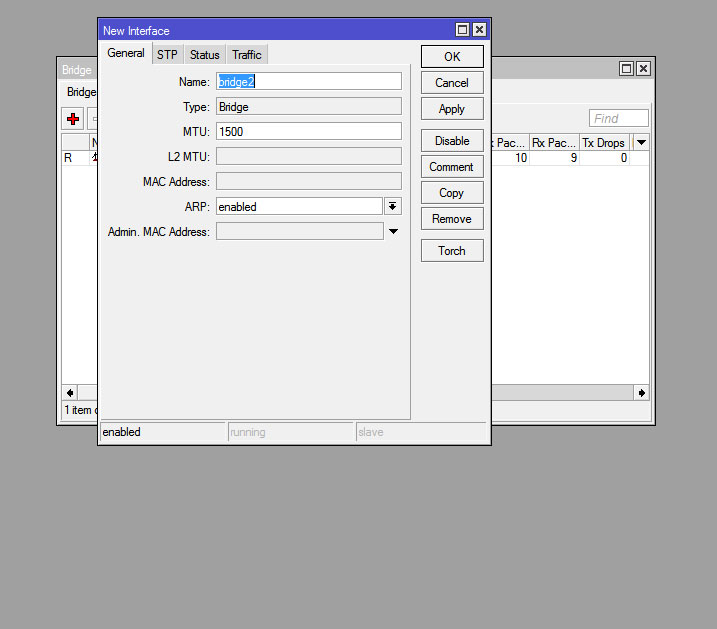This screenshot has width=717, height=629.
Task: Cancel the New Interface dialog
Action: pyautogui.click(x=452, y=83)
